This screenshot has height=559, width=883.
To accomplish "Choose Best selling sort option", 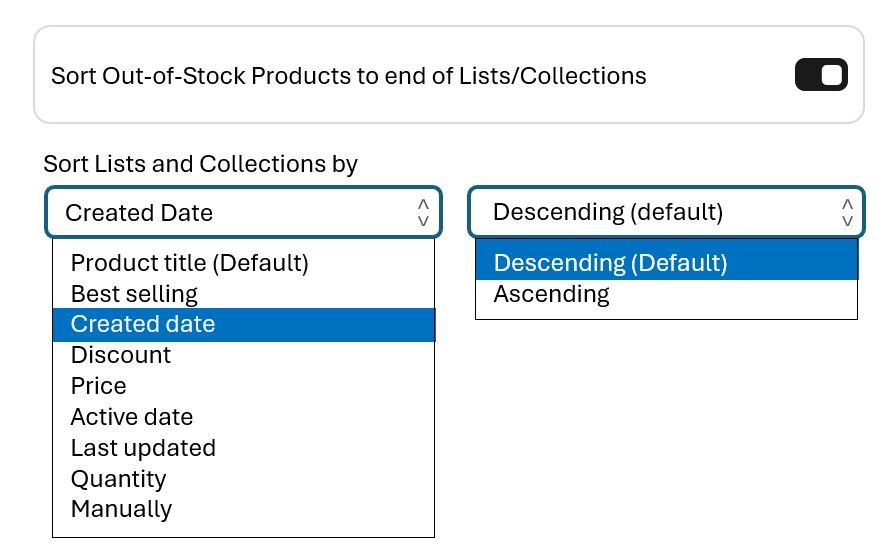I will pos(134,294).
